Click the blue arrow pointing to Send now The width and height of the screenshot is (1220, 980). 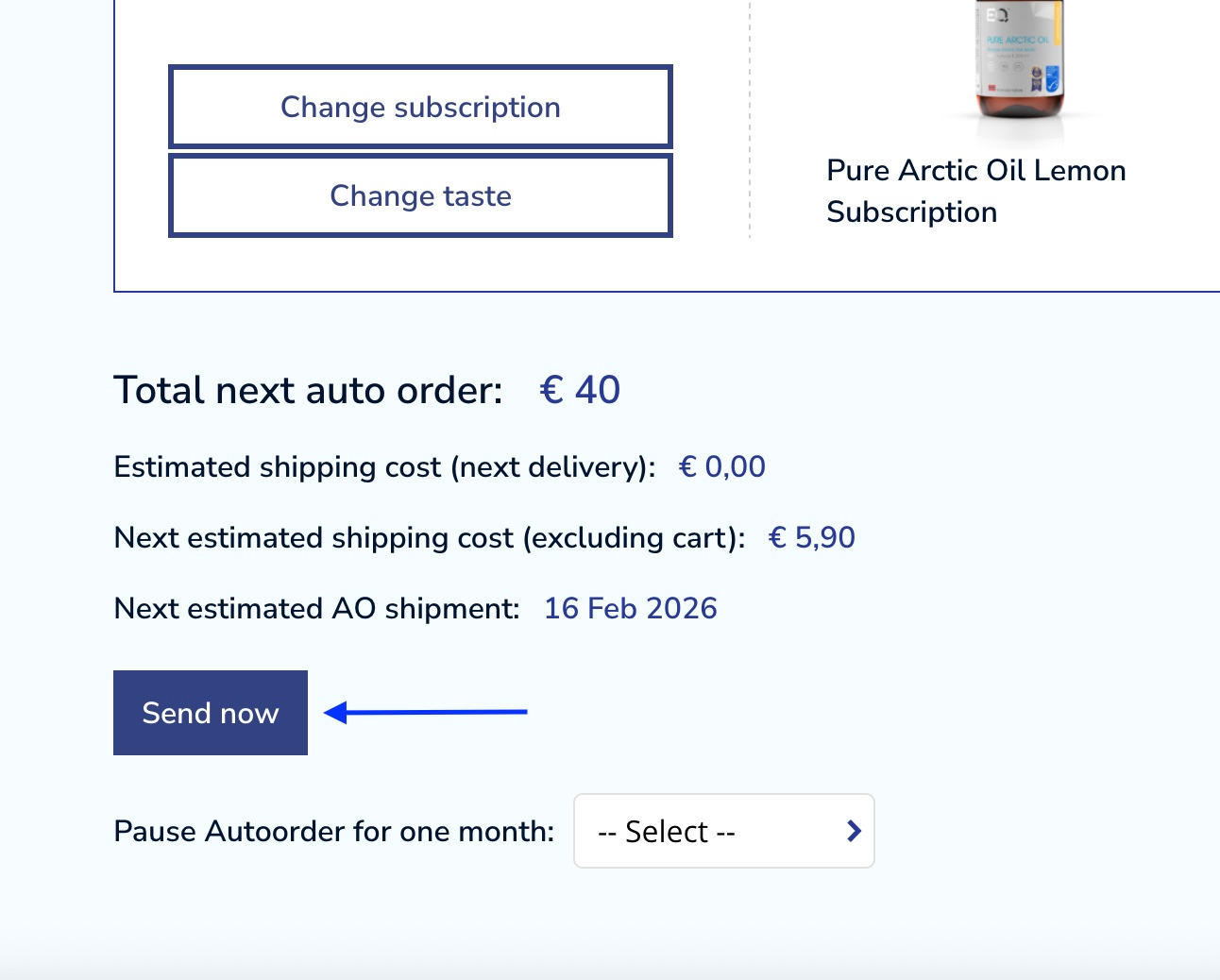click(x=426, y=712)
